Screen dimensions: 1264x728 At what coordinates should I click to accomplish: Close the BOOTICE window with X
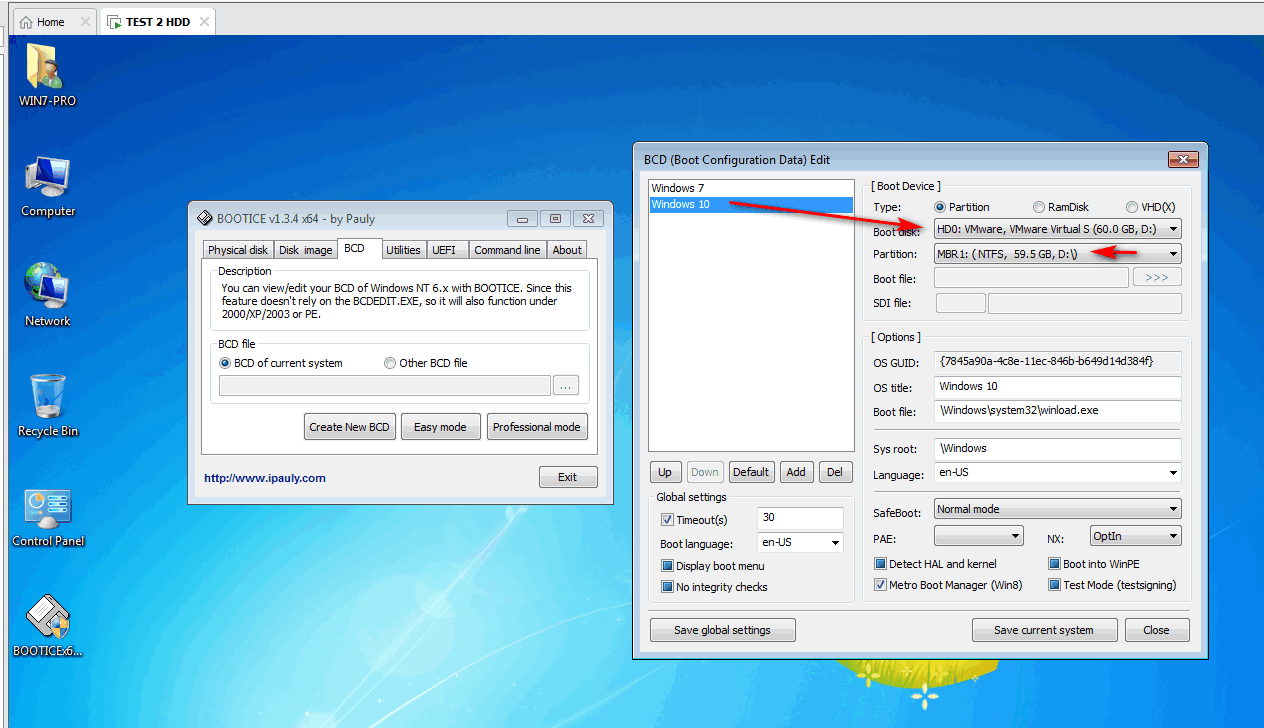pos(590,218)
